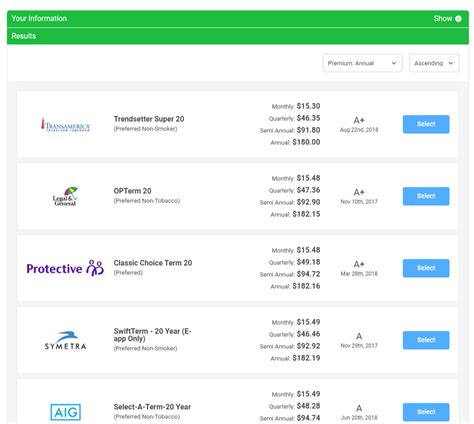Click Transamerica's A+ rating
The image size is (474, 424).
pyautogui.click(x=359, y=120)
